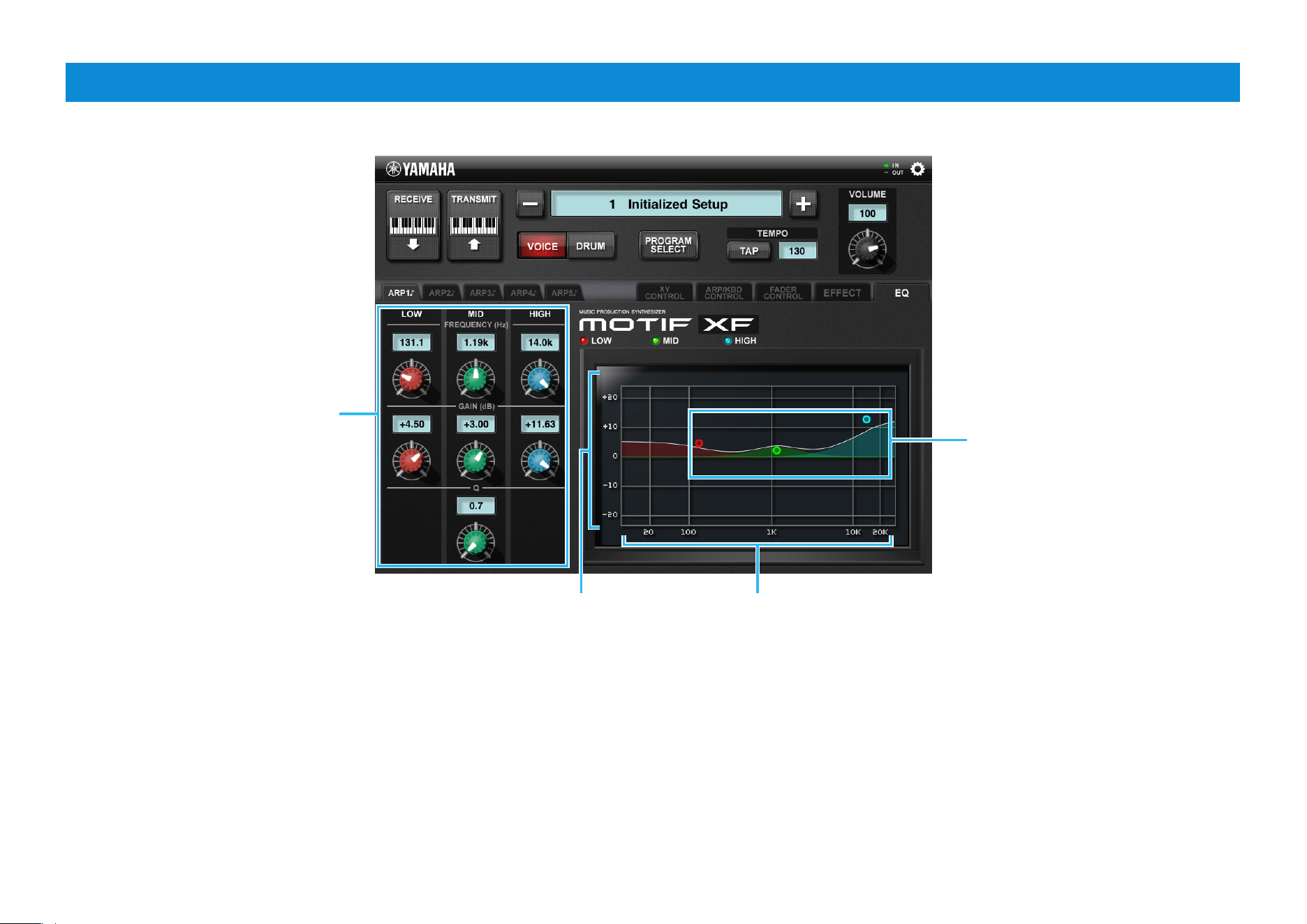Viewport: 1307px width, 924px height.
Task: Open PROGRAM SELECT
Action: click(x=668, y=245)
